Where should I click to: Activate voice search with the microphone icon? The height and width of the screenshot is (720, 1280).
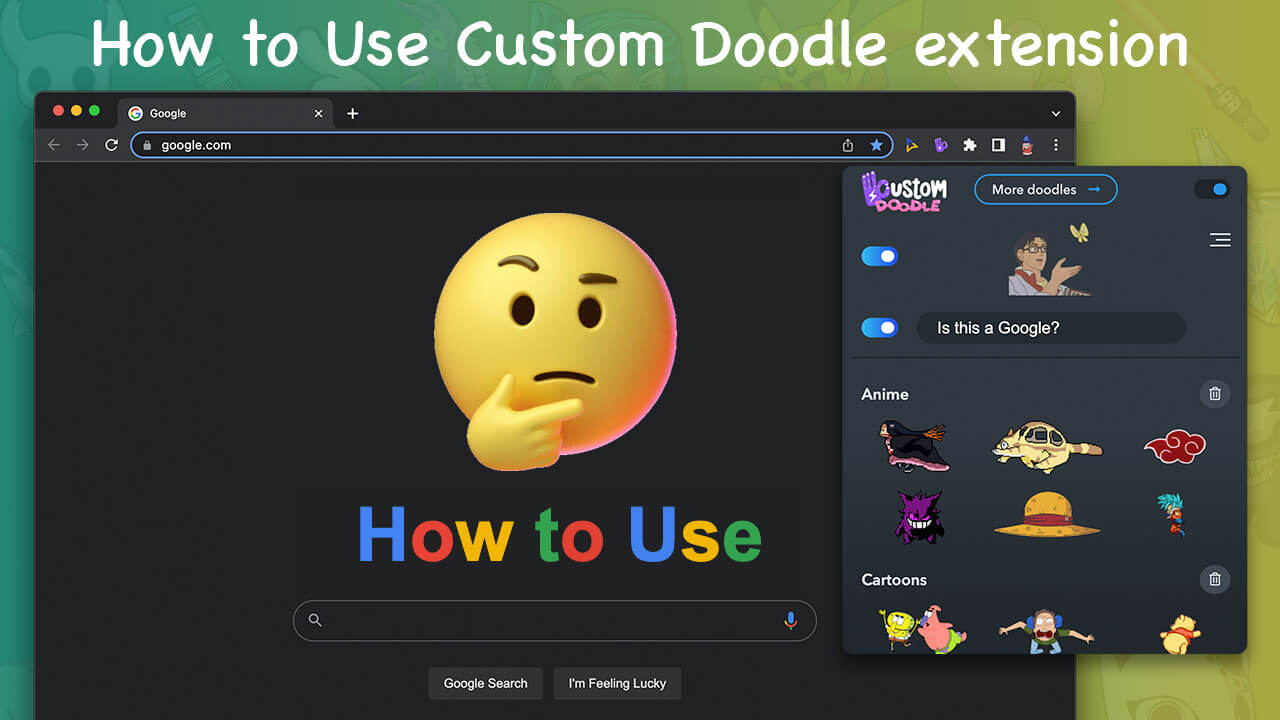coord(790,620)
